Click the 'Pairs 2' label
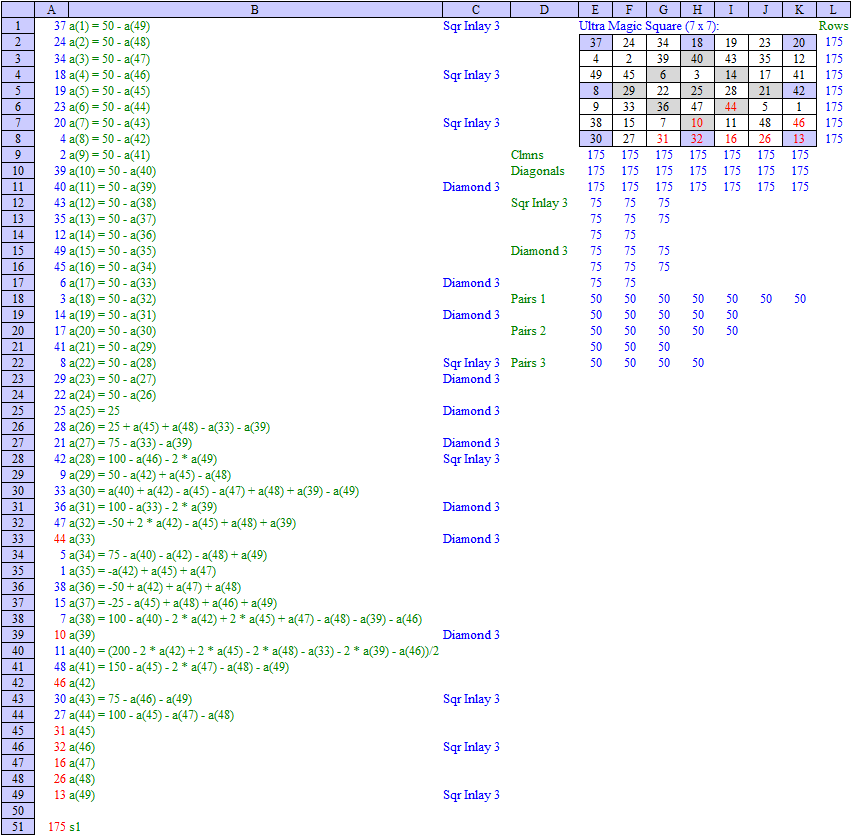The height and width of the screenshot is (835, 852). 528,331
